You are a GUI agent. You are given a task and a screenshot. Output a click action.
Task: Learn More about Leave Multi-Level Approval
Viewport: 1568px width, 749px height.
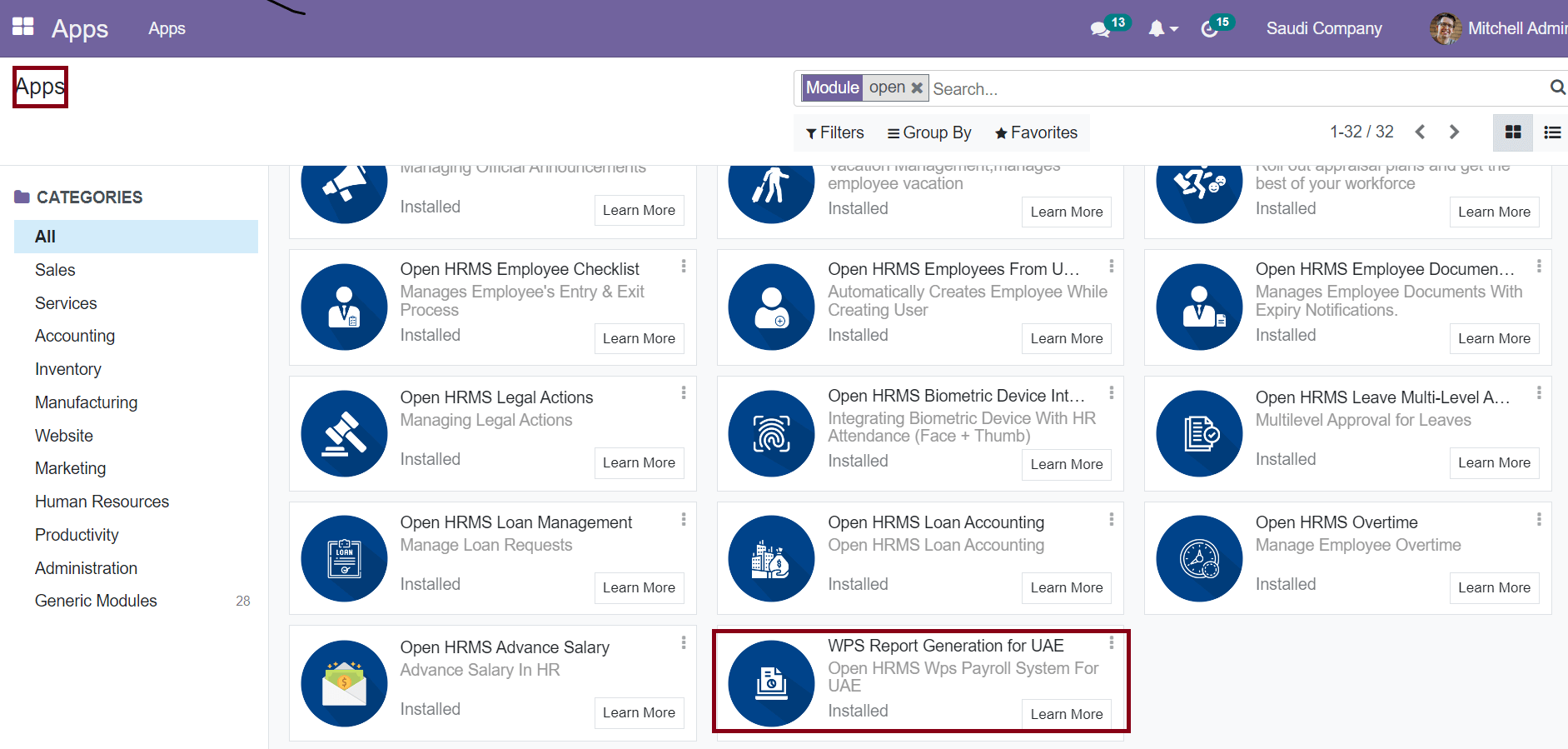1495,462
